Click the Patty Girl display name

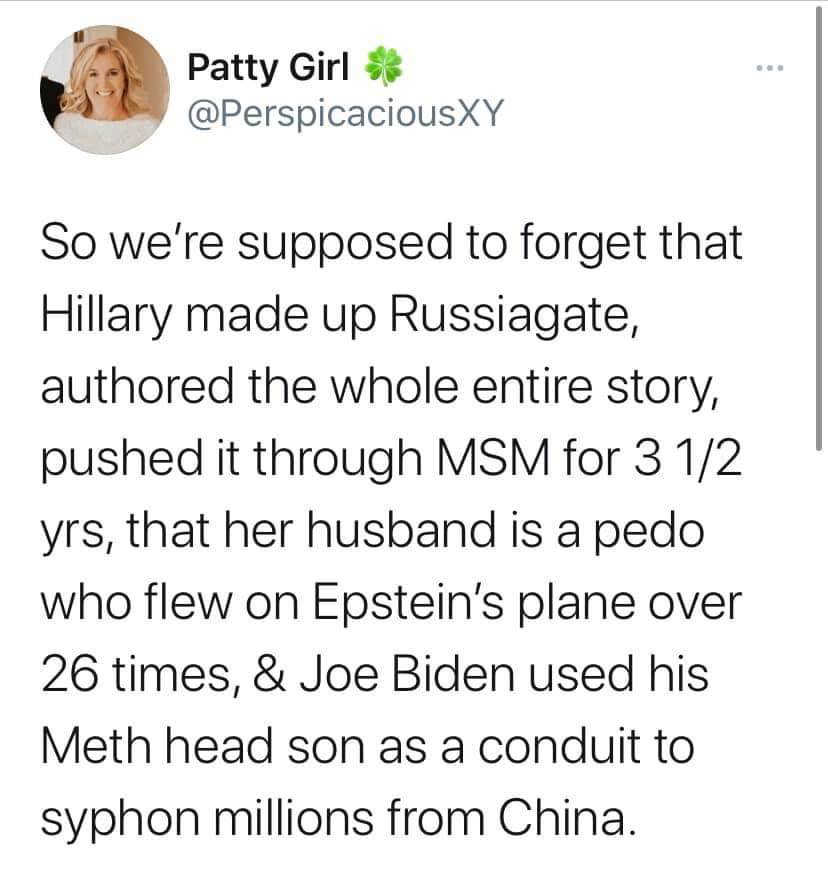click(x=268, y=67)
